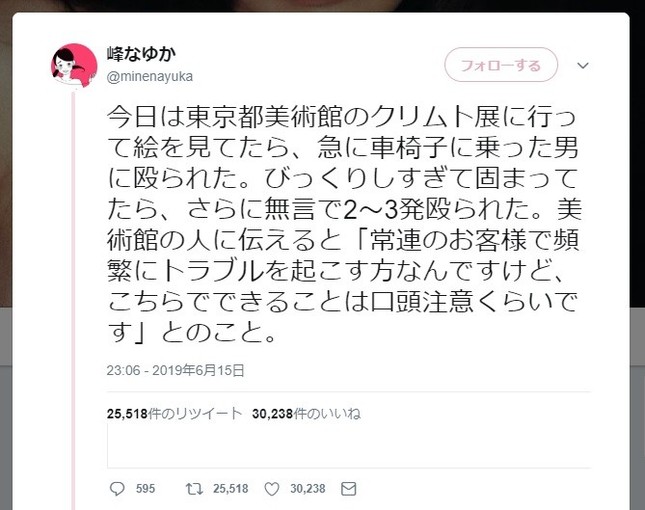Click the retweet arrows icon
Image resolution: width=645 pixels, height=510 pixels.
pos(194,489)
